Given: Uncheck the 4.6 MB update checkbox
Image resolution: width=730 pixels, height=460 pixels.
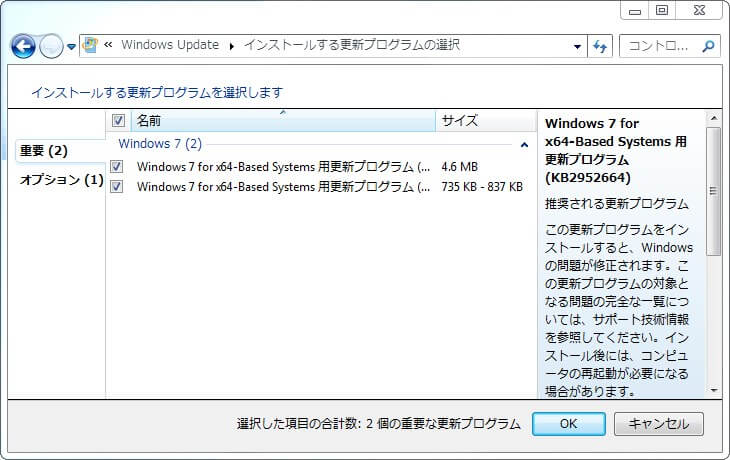Looking at the screenshot, I should pyautogui.click(x=117, y=167).
